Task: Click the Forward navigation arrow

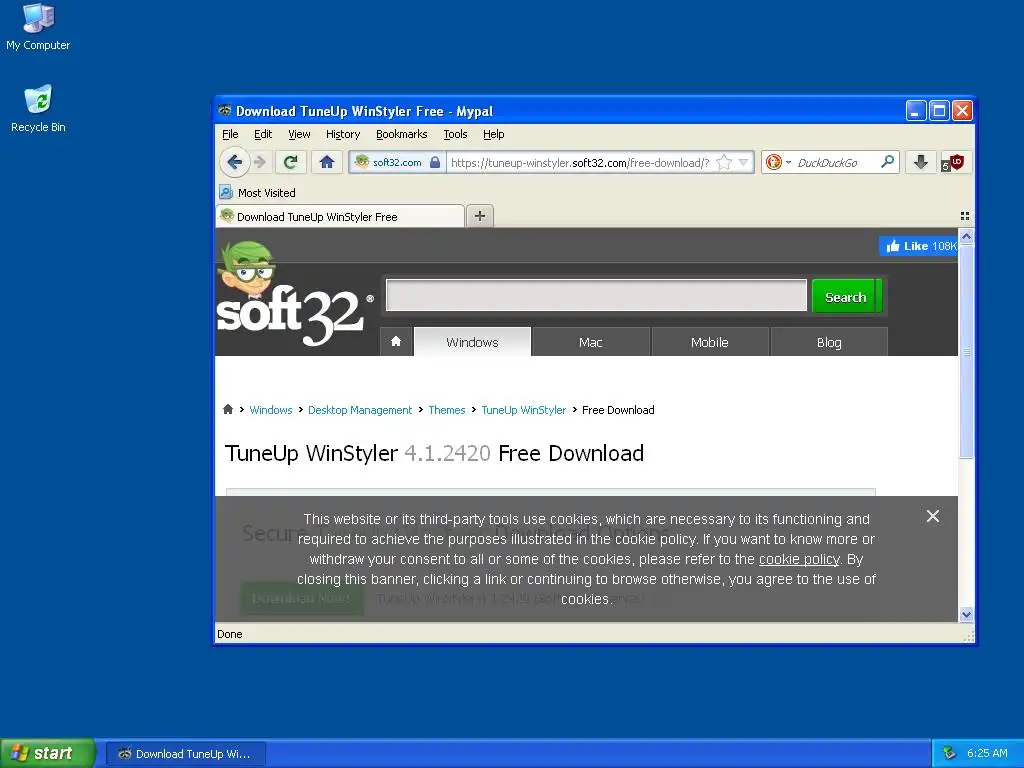Action: coord(260,162)
